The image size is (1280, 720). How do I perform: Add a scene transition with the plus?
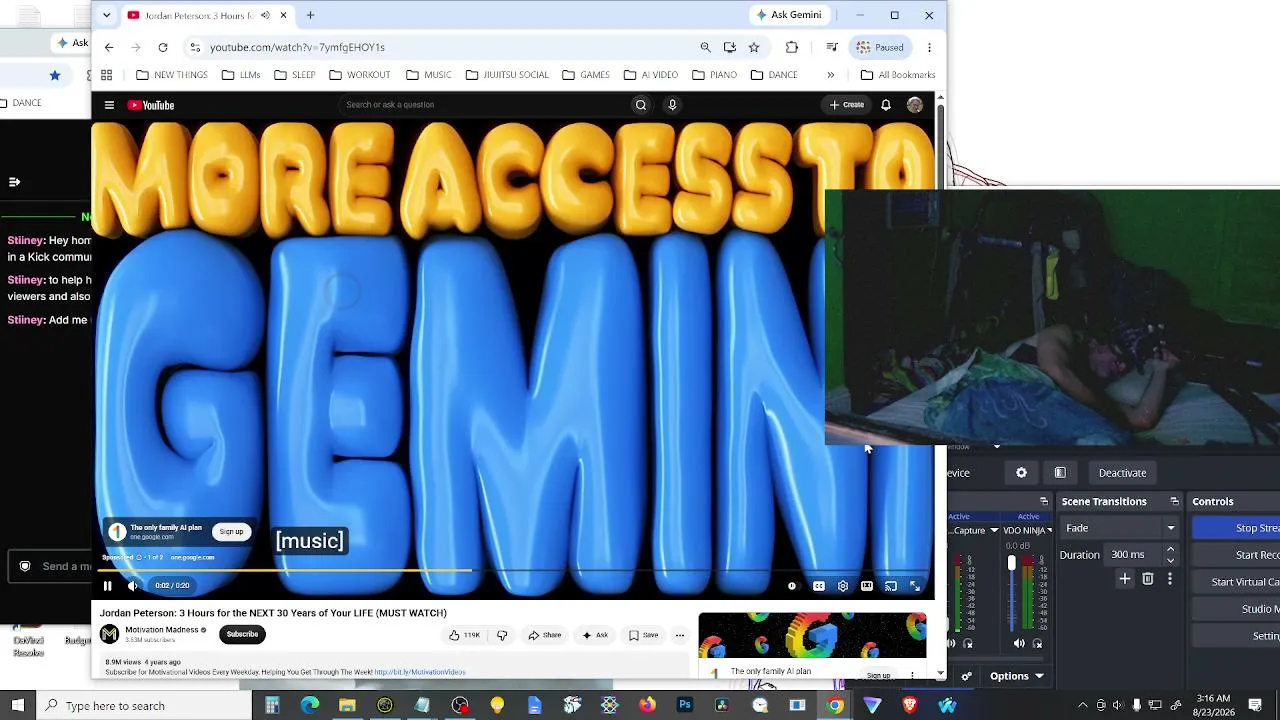point(1125,579)
